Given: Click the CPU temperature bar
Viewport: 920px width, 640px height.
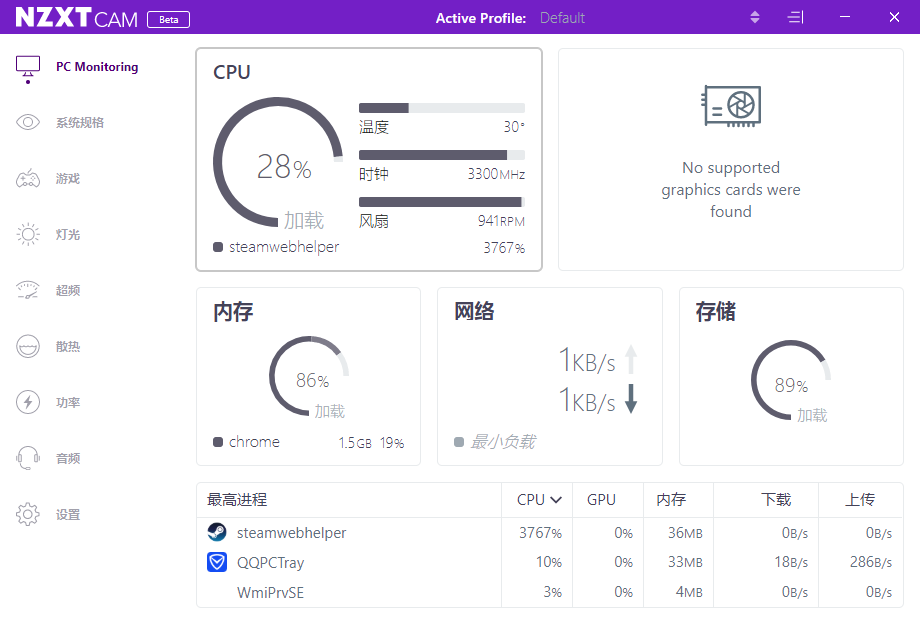Looking at the screenshot, I should (x=442, y=108).
